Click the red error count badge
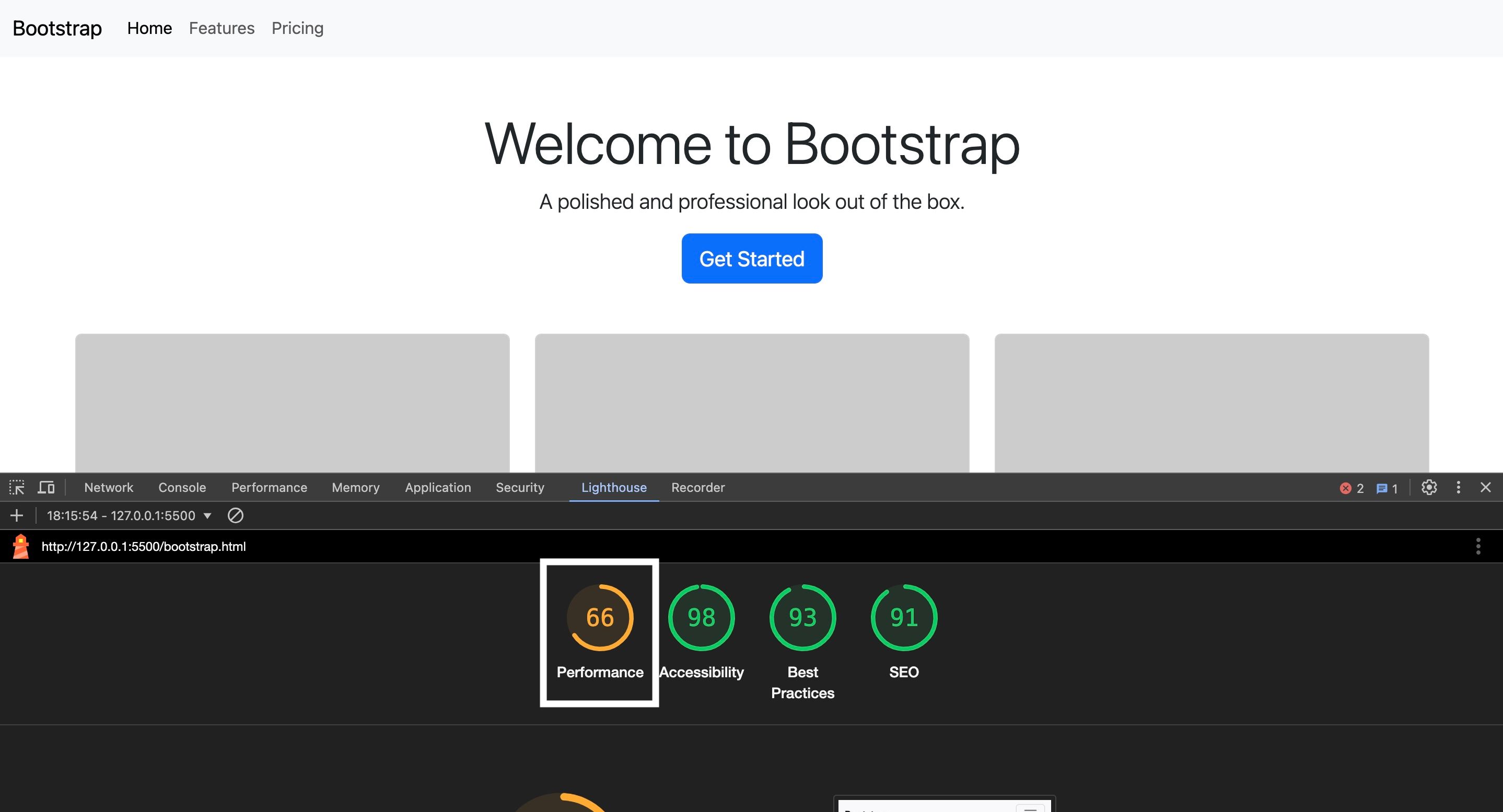1503x812 pixels. (1352, 488)
